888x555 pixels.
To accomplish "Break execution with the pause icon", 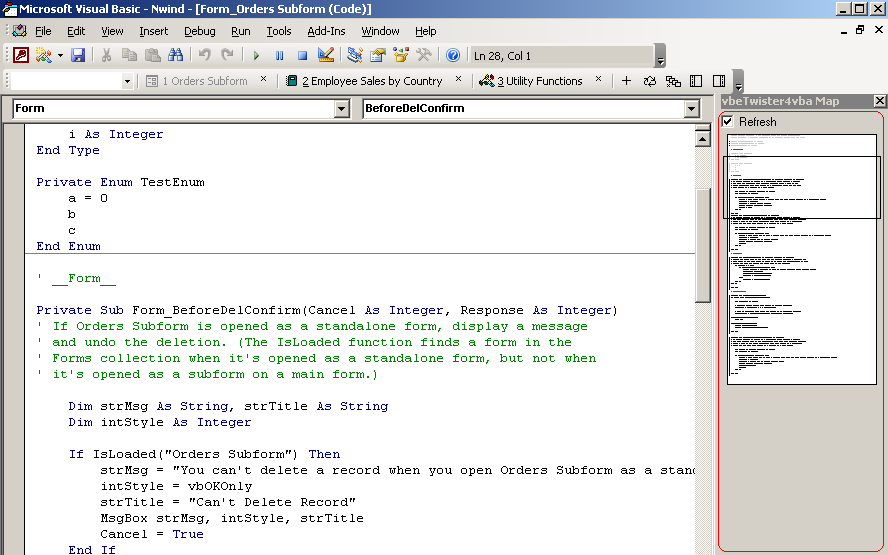I will [x=279, y=56].
